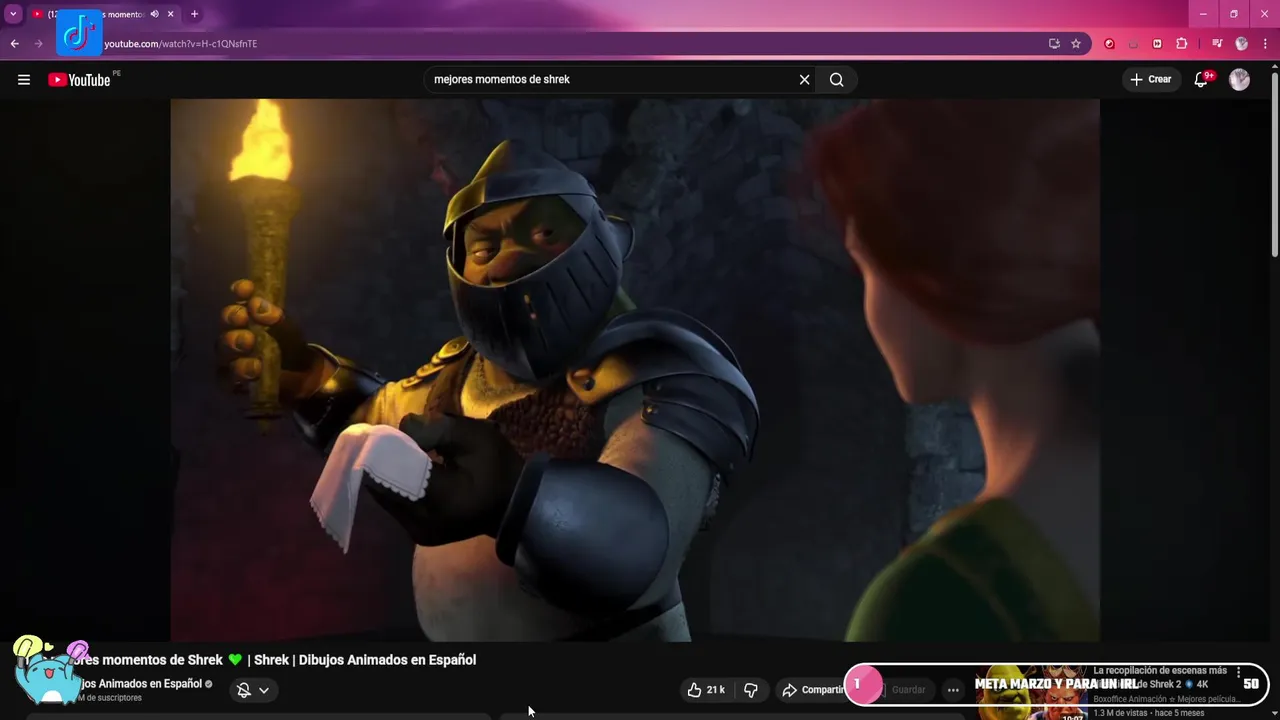Close the YouTube browser tab

click(171, 14)
